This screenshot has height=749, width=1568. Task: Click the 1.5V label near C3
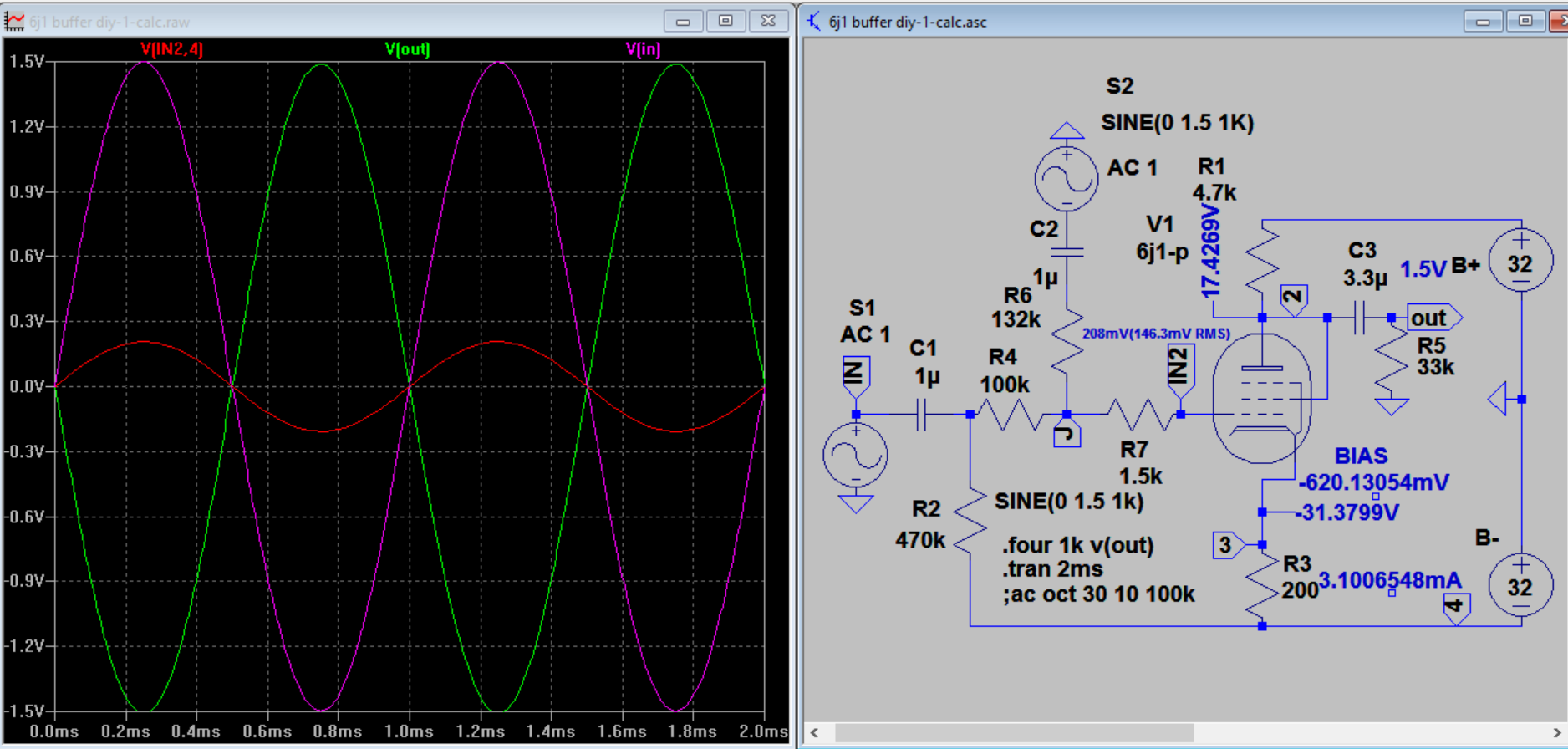pyautogui.click(x=1423, y=269)
